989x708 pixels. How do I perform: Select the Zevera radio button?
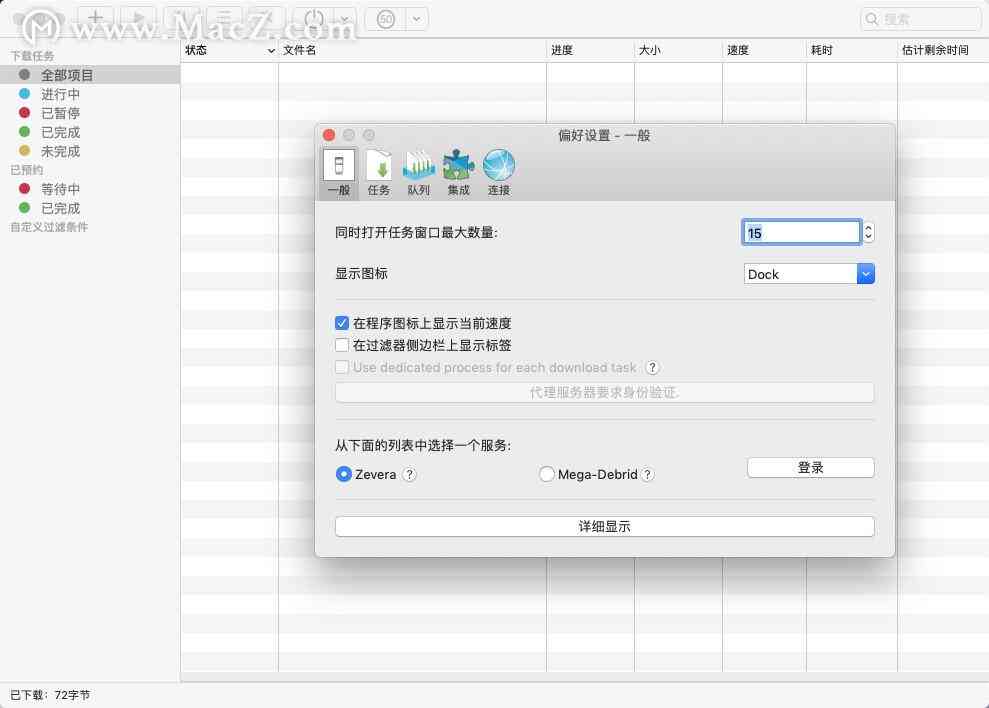[x=343, y=475]
